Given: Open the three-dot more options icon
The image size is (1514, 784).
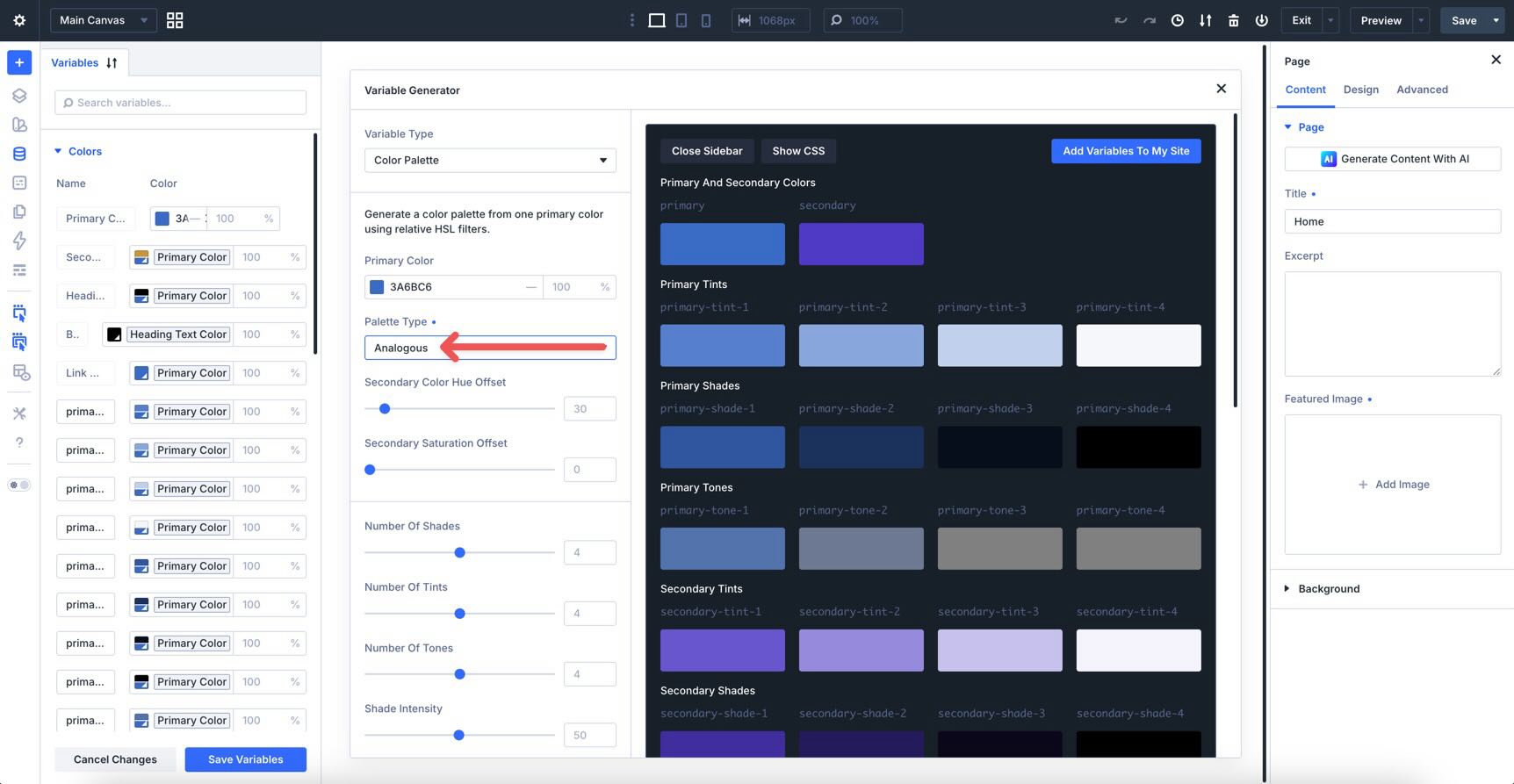Looking at the screenshot, I should (x=631, y=20).
